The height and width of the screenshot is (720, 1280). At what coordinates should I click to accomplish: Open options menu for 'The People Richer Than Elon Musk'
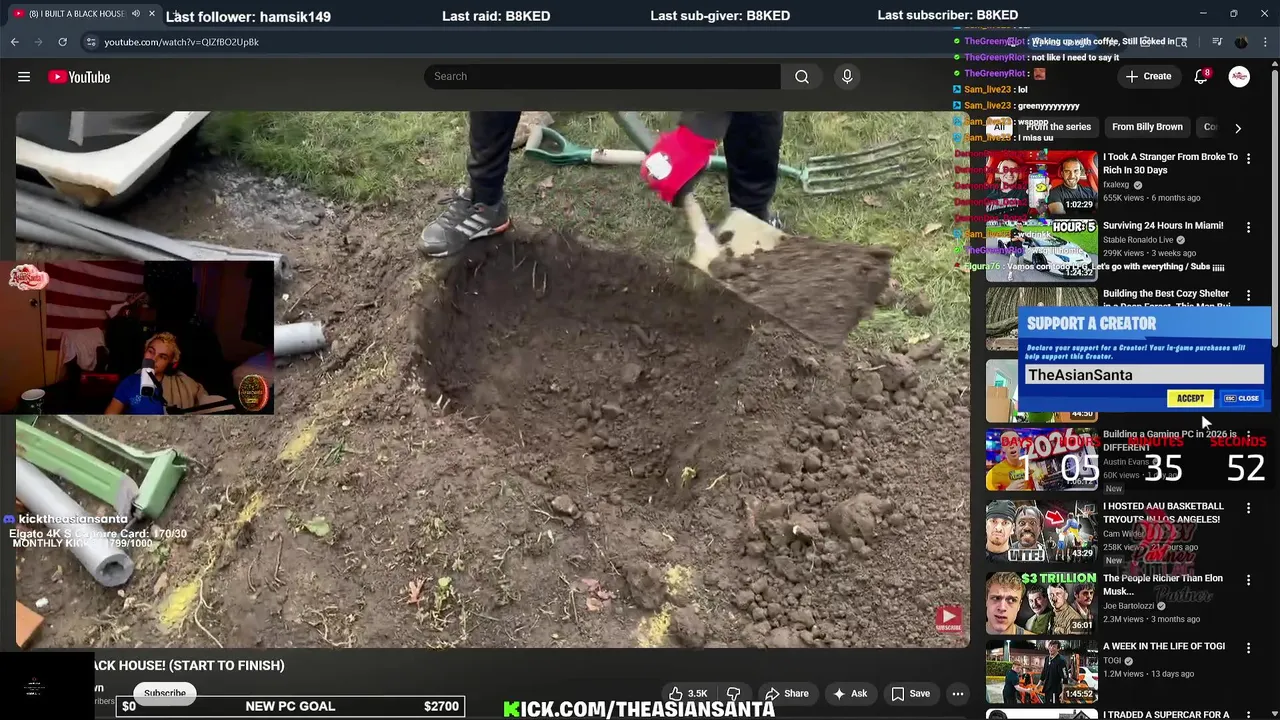click(1248, 580)
